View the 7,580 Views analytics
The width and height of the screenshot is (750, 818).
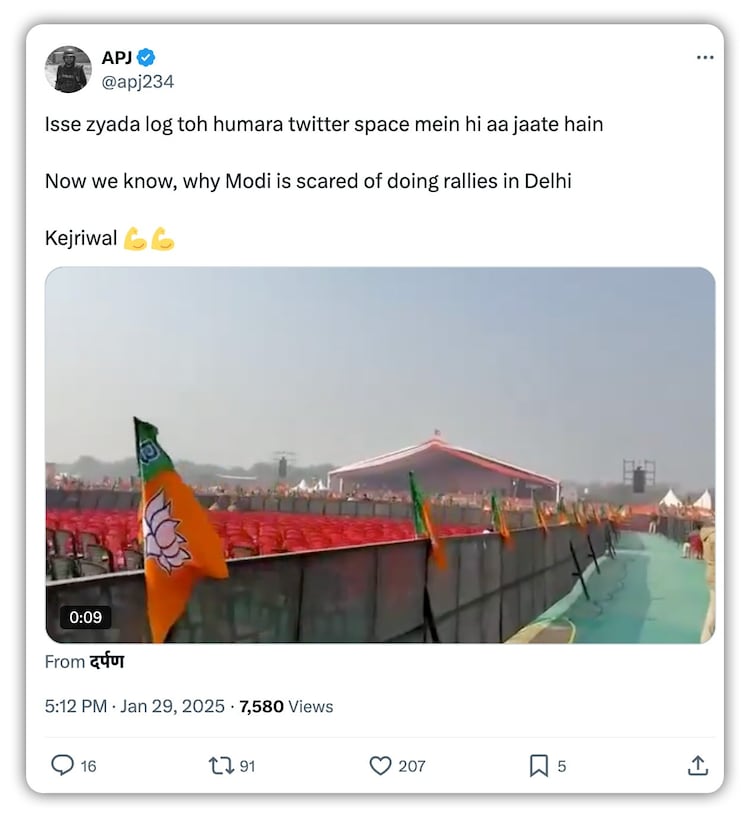point(287,706)
